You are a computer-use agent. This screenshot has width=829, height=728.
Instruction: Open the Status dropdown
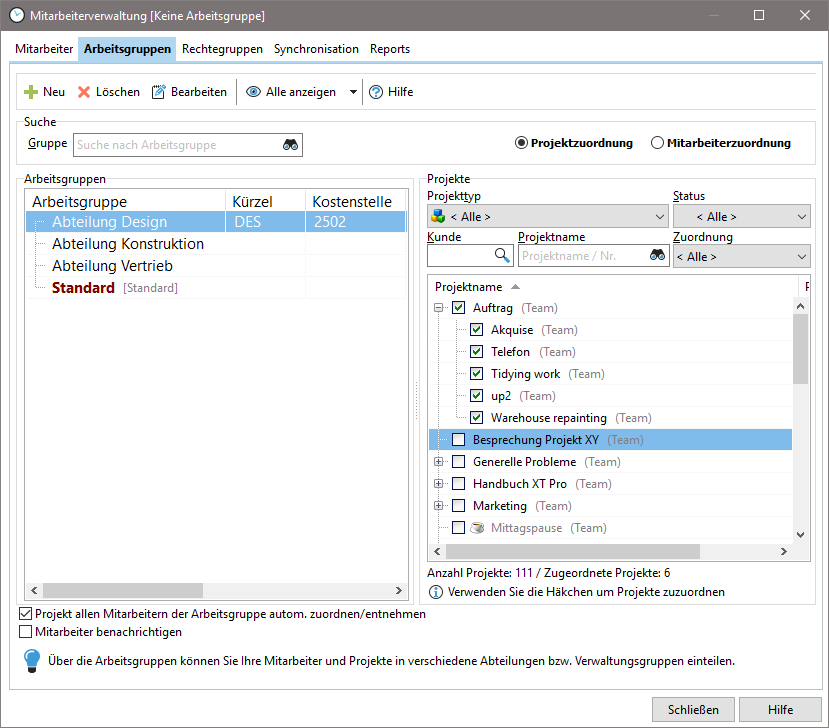click(741, 216)
